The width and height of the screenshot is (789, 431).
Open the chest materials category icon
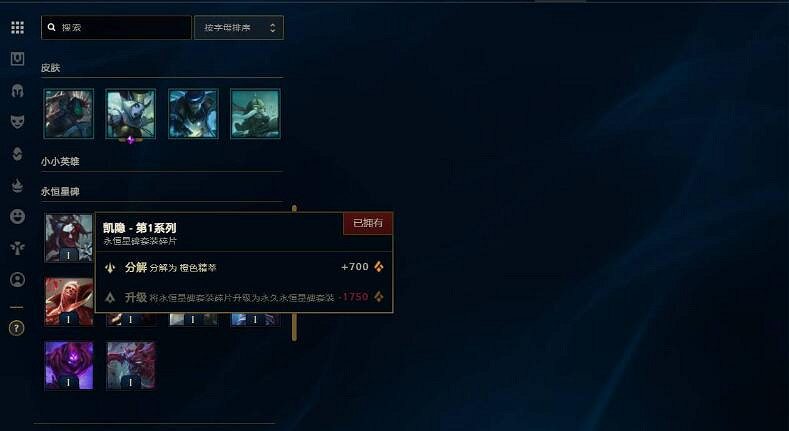[x=17, y=59]
